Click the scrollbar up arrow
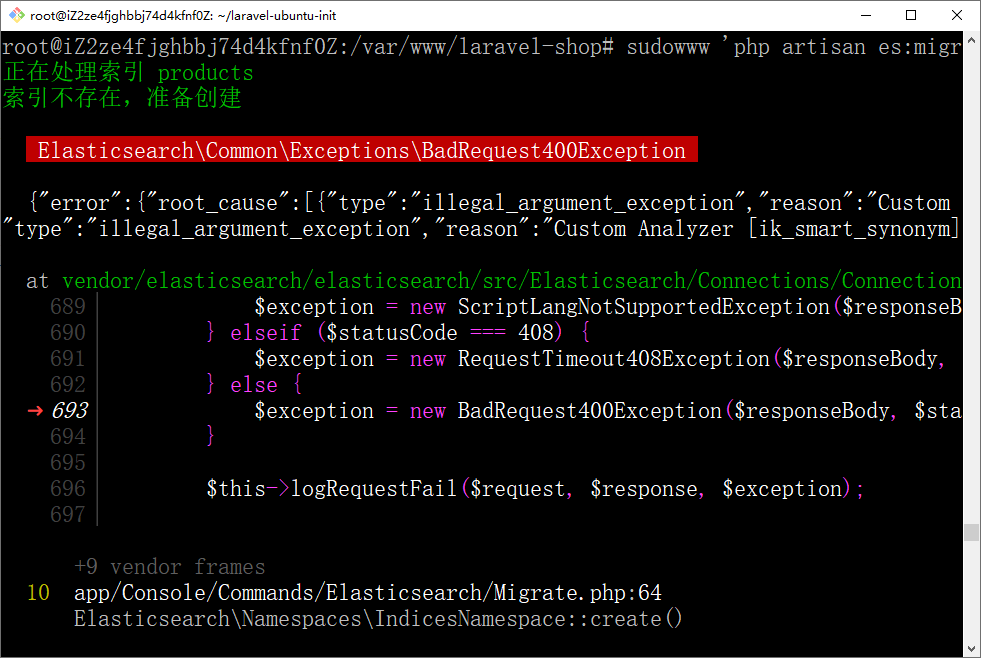 972,39
